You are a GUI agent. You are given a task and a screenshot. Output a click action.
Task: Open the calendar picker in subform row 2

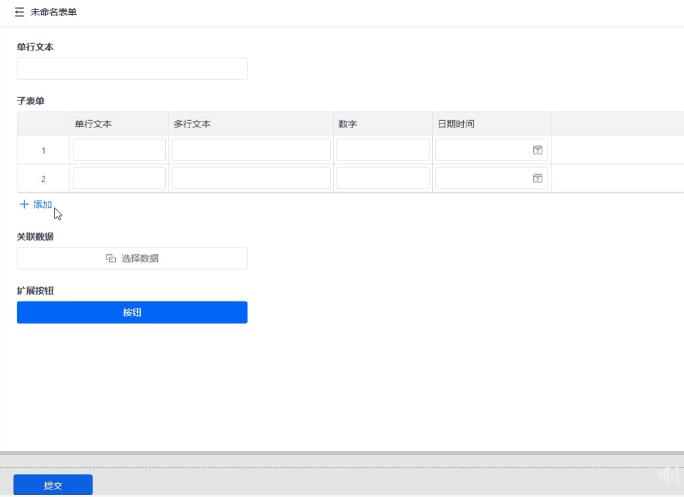[x=537, y=178]
